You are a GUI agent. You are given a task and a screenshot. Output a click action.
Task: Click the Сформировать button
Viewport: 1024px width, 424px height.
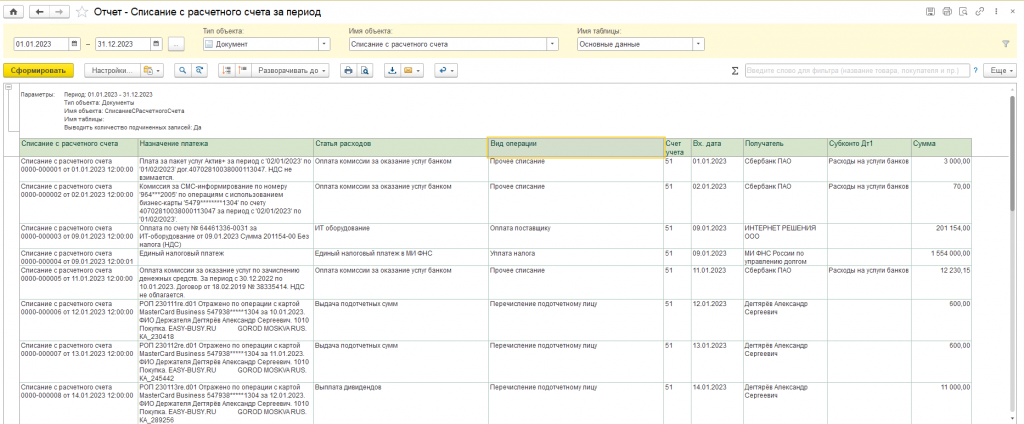pos(38,71)
